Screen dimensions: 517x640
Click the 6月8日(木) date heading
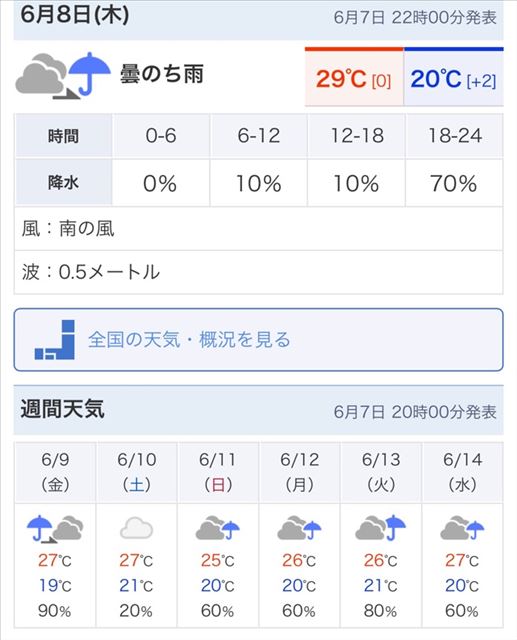[x=75, y=14]
